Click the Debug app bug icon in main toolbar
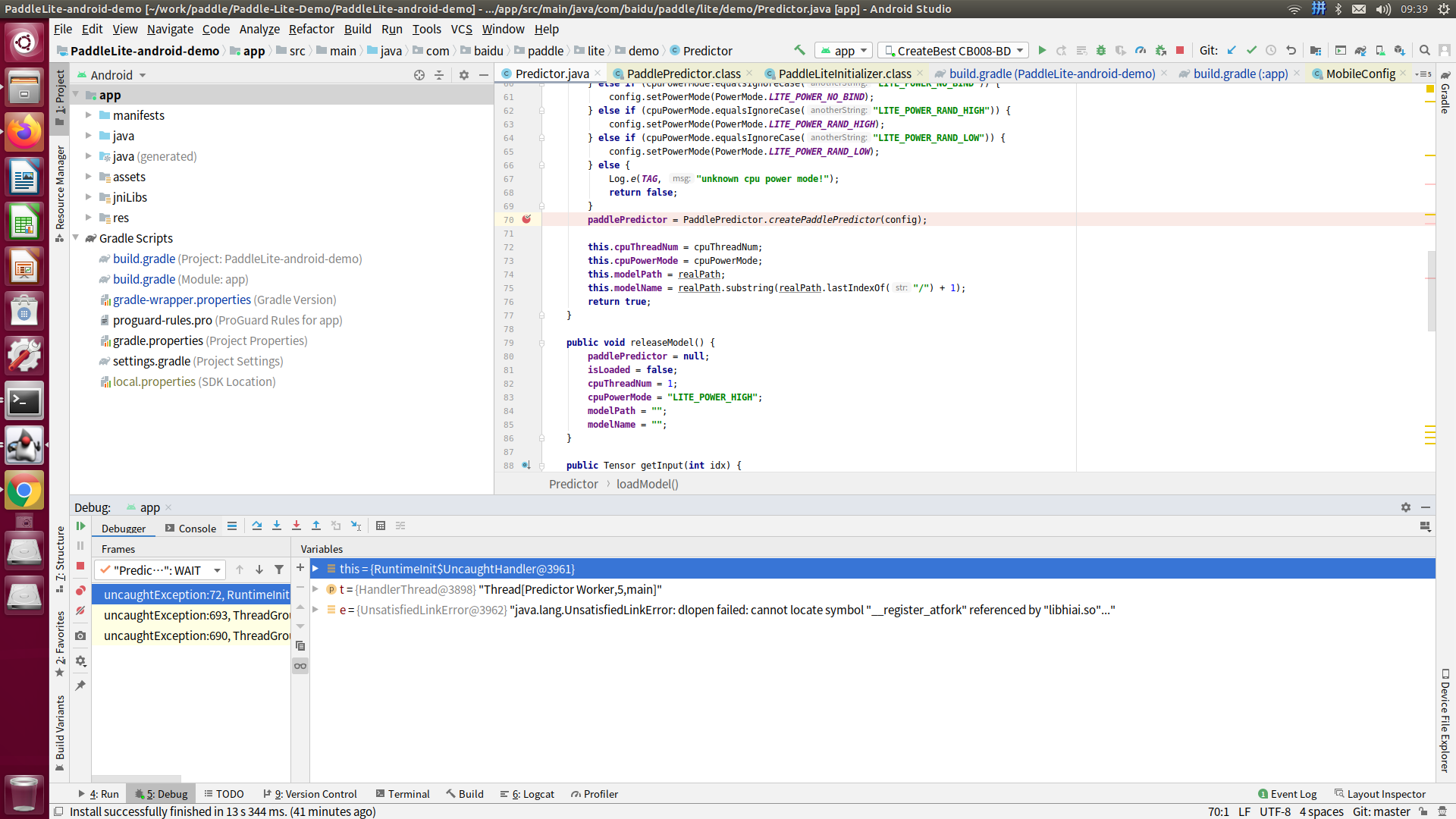The width and height of the screenshot is (1456, 819). click(x=1101, y=51)
